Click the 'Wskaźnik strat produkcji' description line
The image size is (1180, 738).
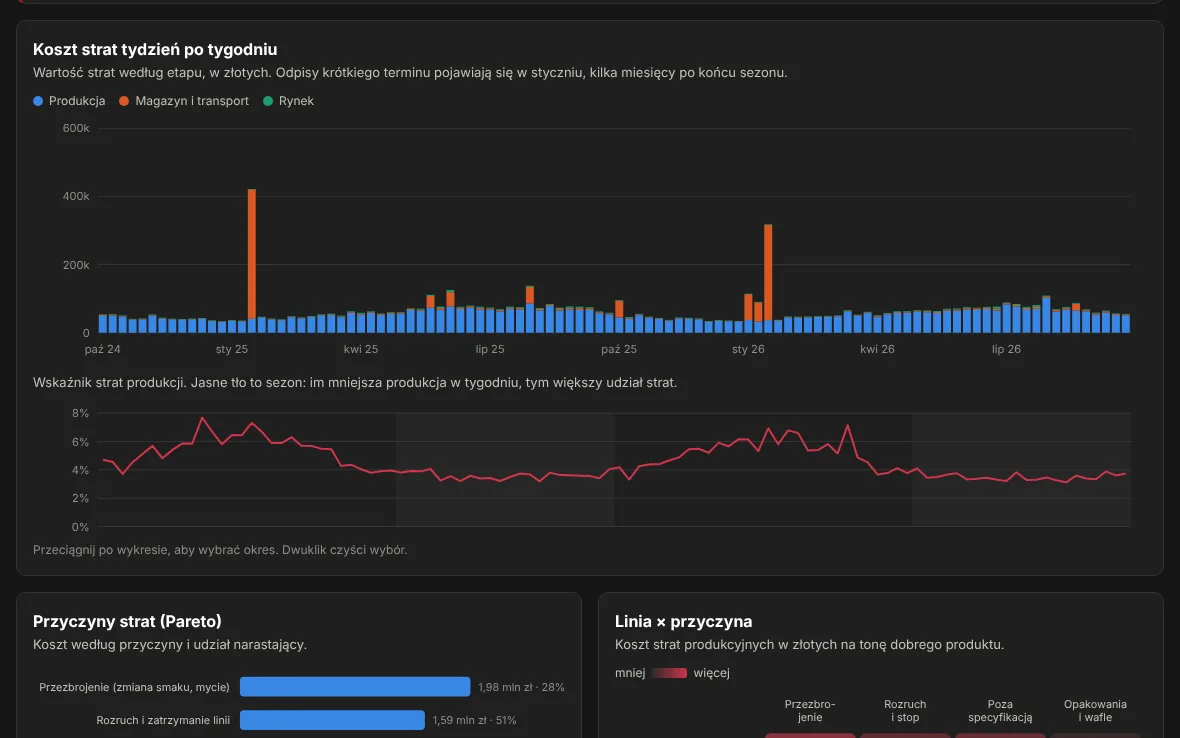click(354, 383)
